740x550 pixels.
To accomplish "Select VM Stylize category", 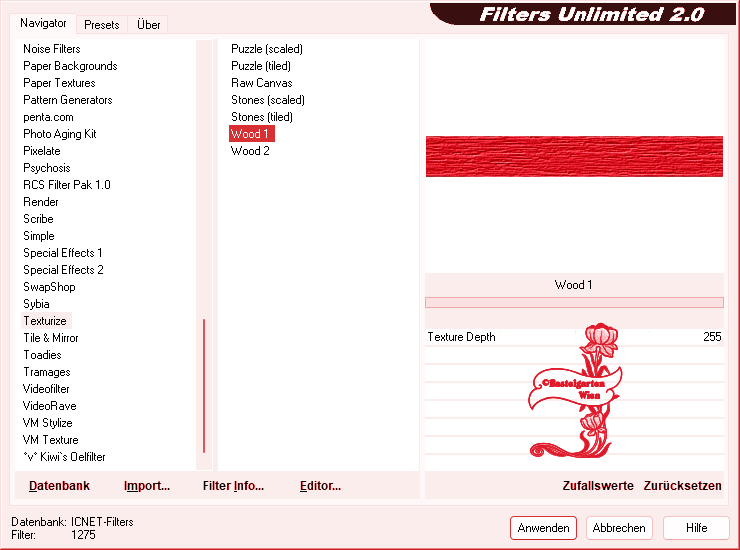I will 47,423.
